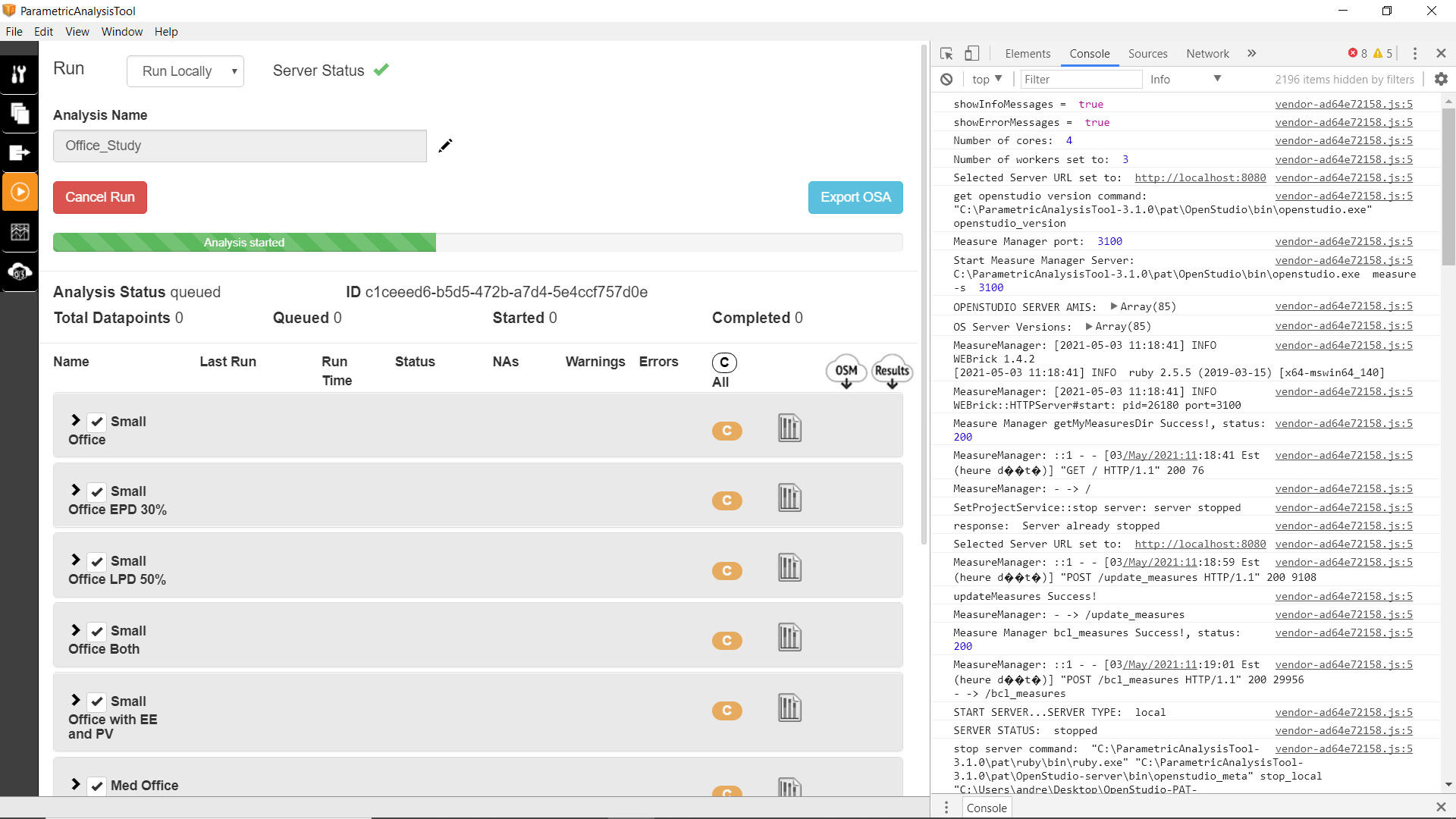
Task: Open DevTools settings gear
Action: coord(1441,79)
